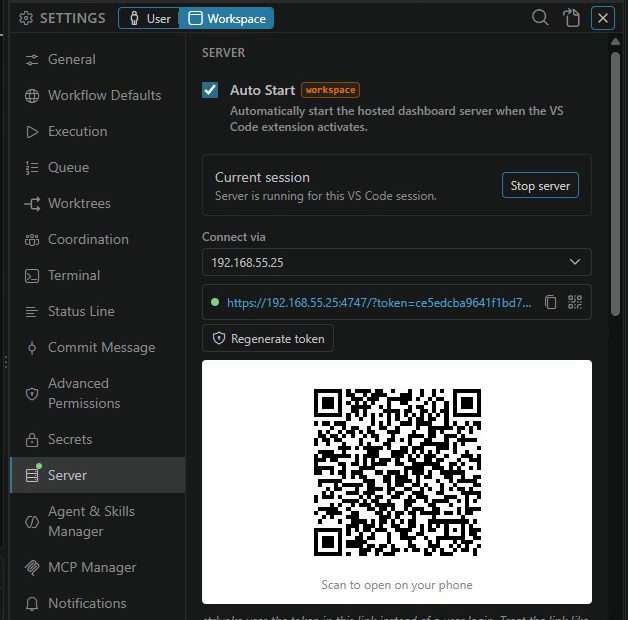Open the Connect via address dropdown
The height and width of the screenshot is (620, 628).
click(397, 262)
